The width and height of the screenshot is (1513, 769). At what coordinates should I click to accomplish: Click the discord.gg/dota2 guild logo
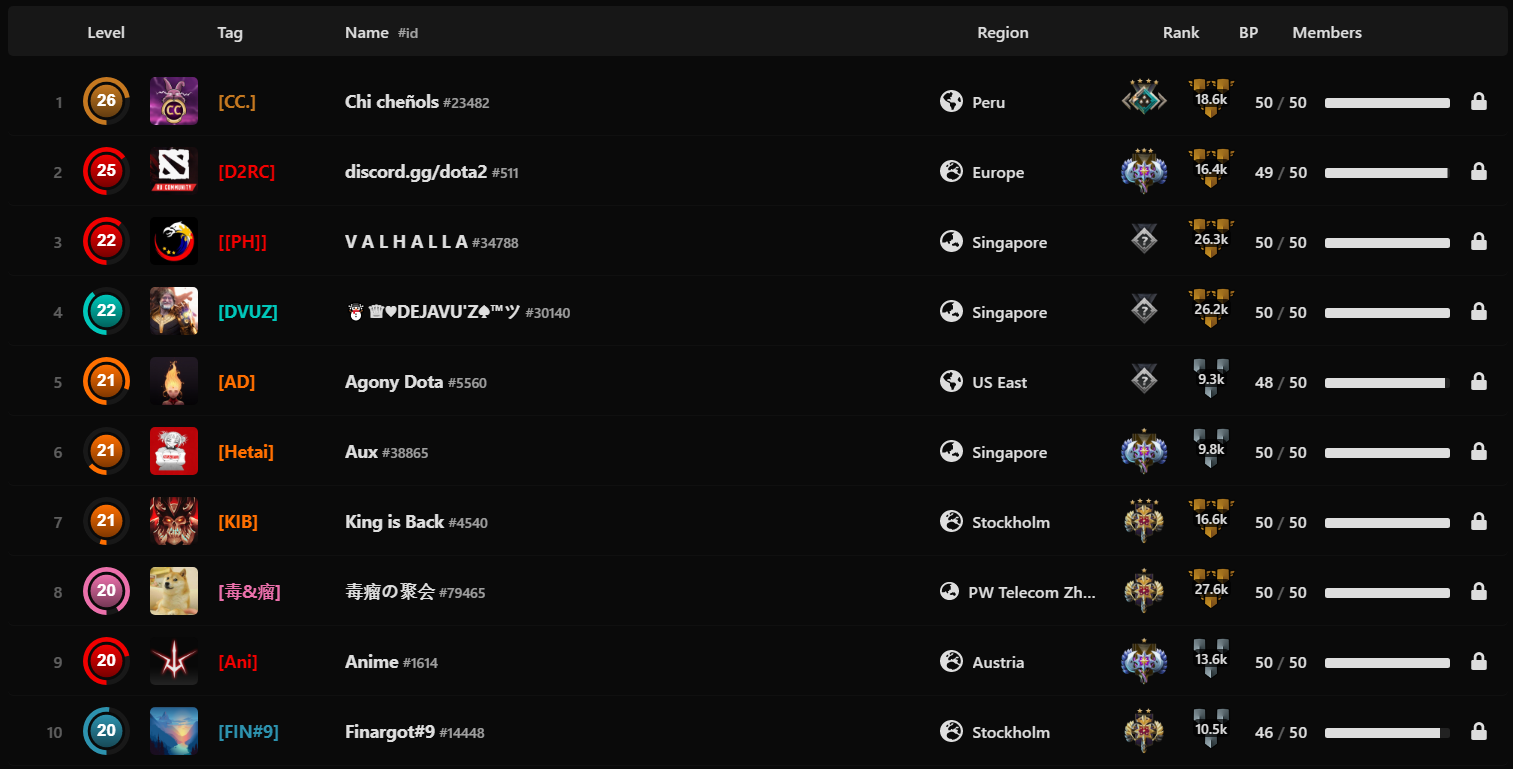174,171
